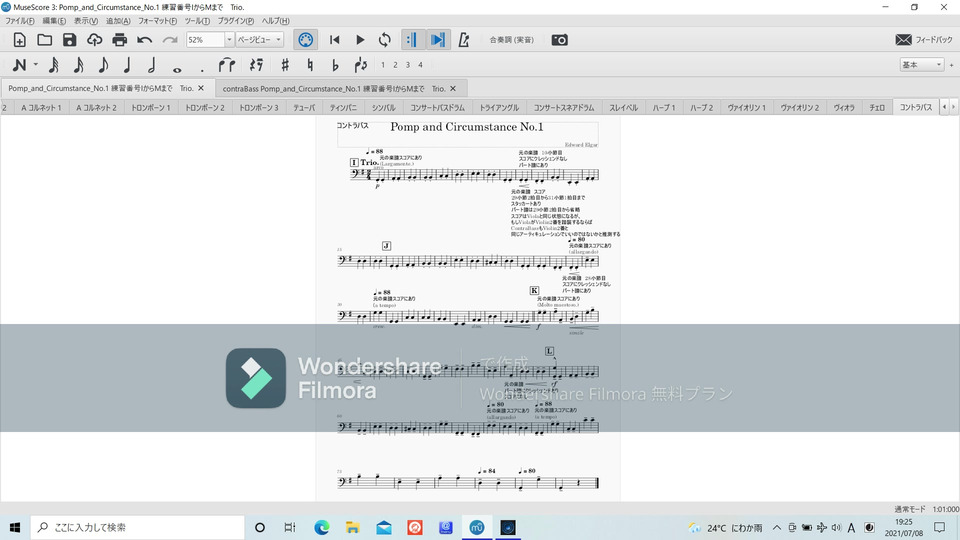
Task: Upload score to cloud icon
Action: point(94,40)
